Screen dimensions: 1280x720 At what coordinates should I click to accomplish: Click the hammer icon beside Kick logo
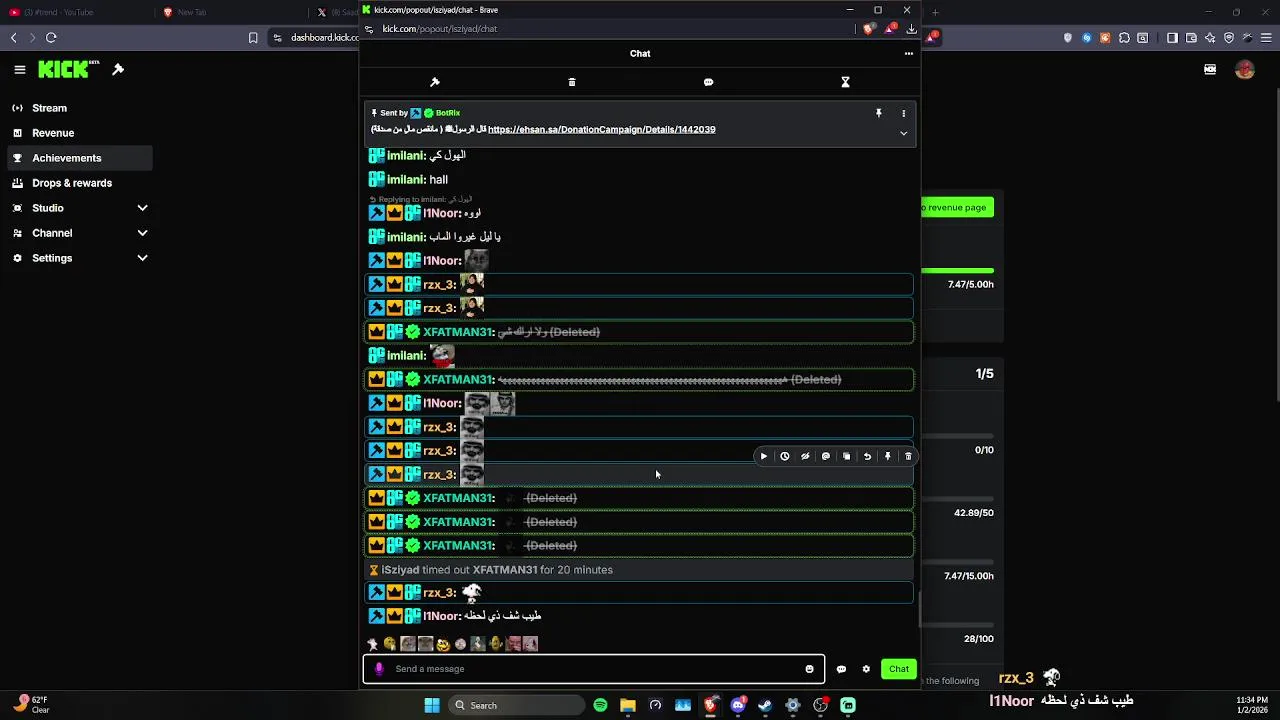118,69
